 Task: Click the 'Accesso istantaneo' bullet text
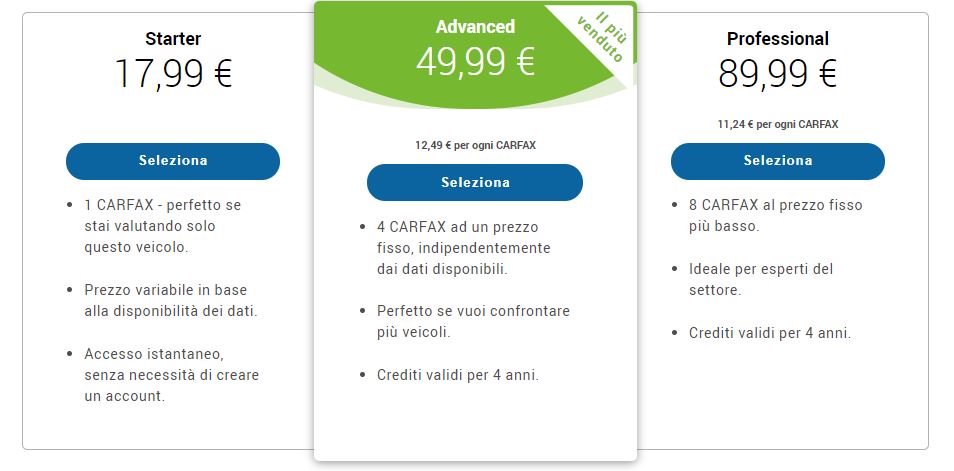pos(172,375)
